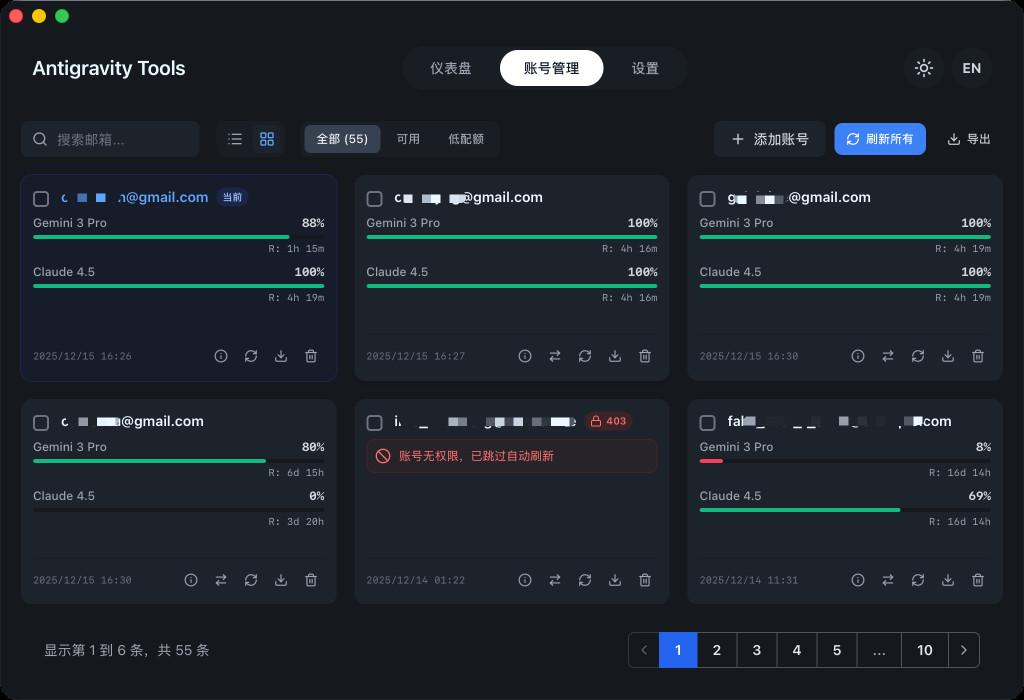The width and height of the screenshot is (1024, 700).
Task: Open the 仪表盘 dashboard tab
Action: point(451,68)
